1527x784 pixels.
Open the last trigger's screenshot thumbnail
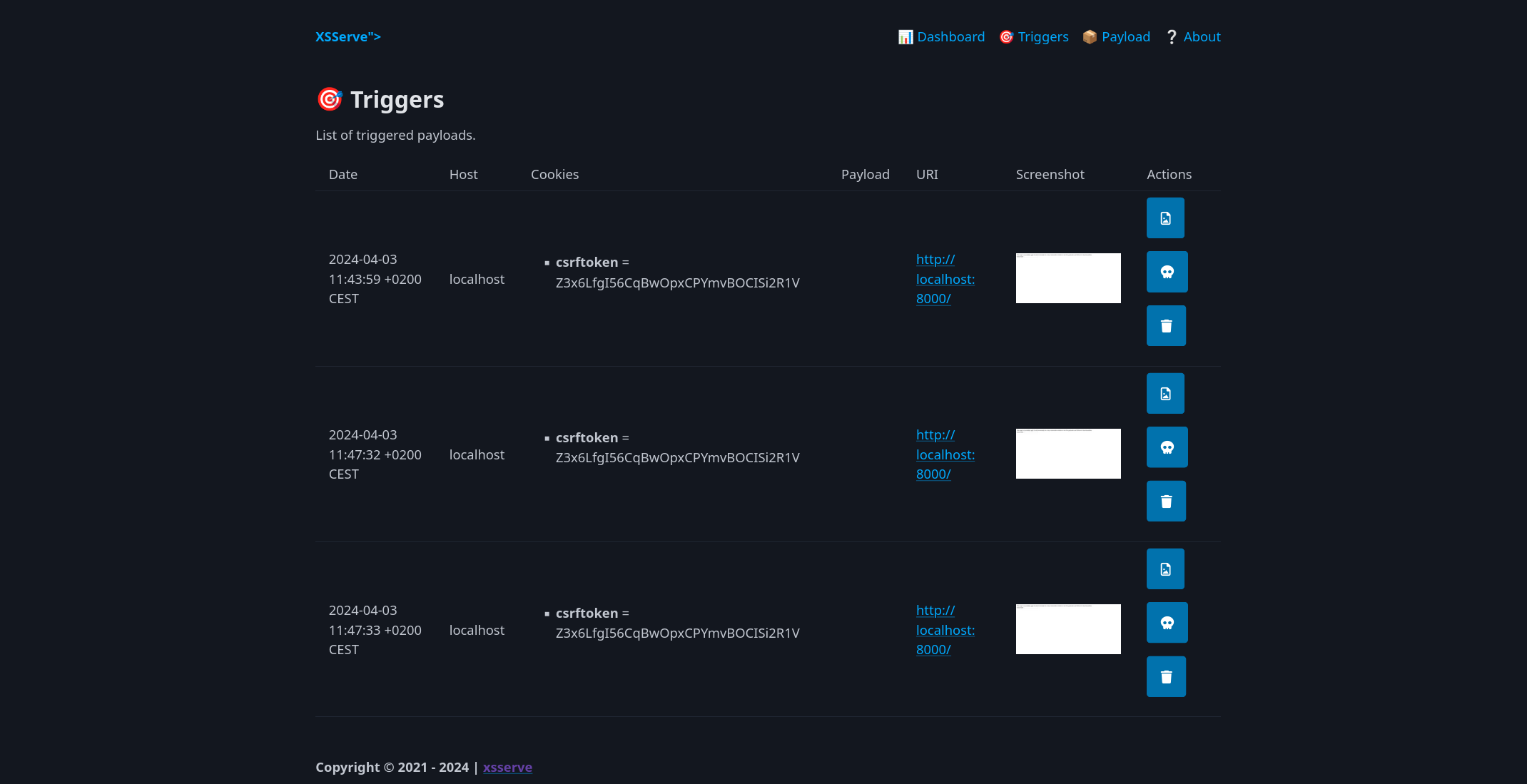(1067, 629)
